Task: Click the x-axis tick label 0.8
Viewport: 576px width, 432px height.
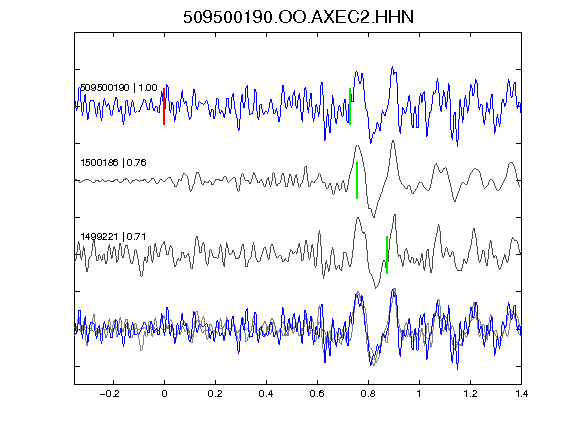Action: click(368, 394)
